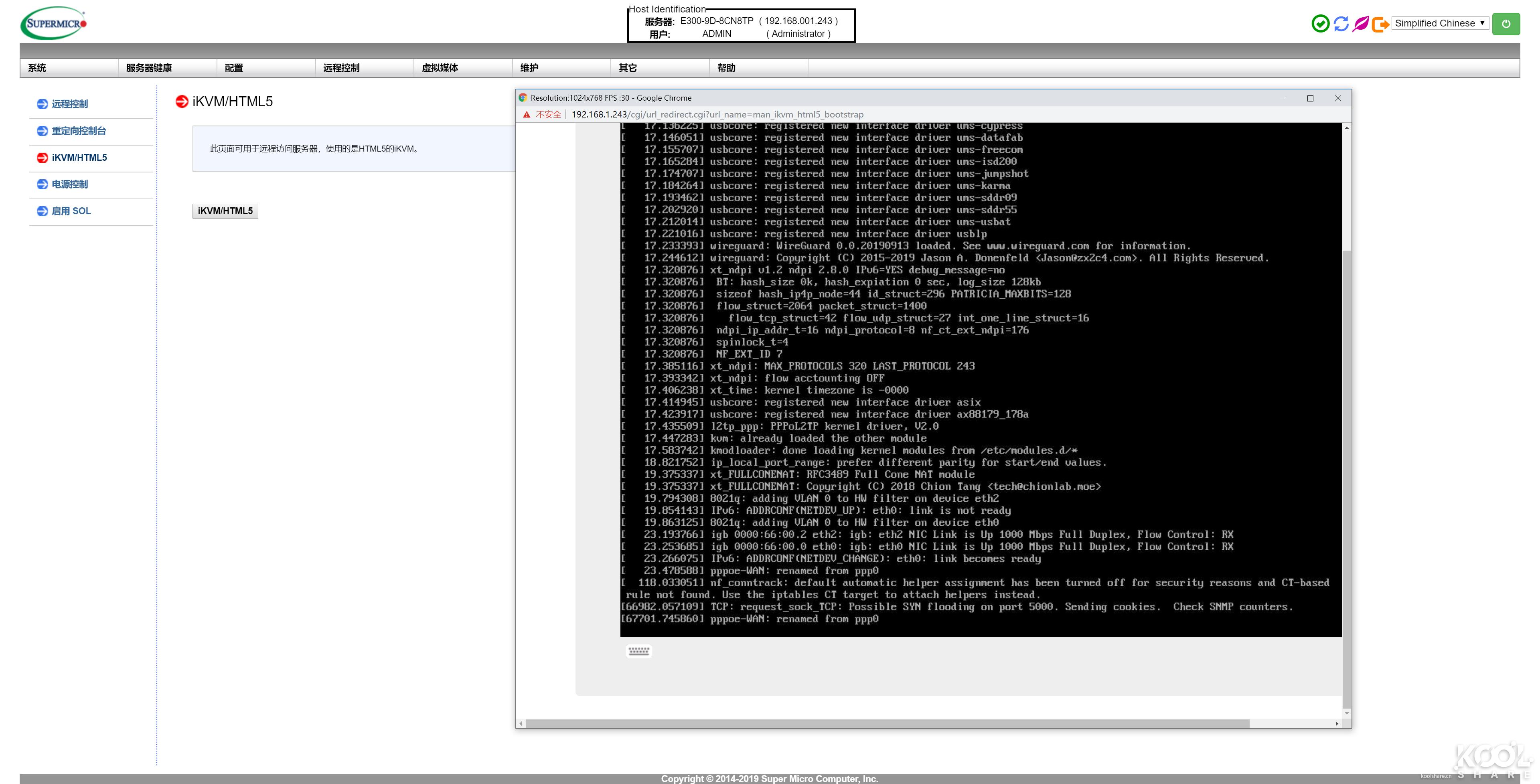The image size is (1540, 784).
Task: Open the Simplified Chinese language dropdown
Action: pyautogui.click(x=1440, y=23)
